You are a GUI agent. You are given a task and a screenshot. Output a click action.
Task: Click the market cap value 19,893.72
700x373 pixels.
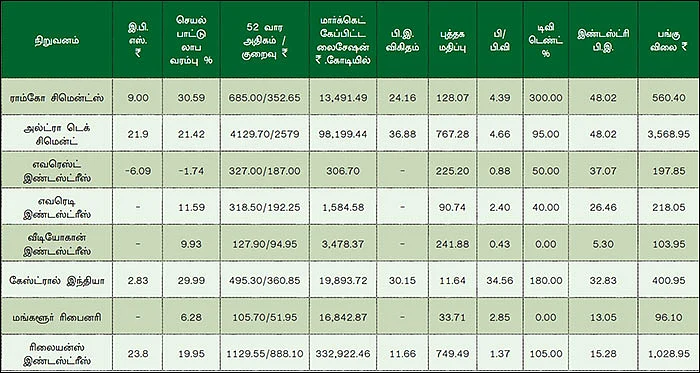pos(343,281)
